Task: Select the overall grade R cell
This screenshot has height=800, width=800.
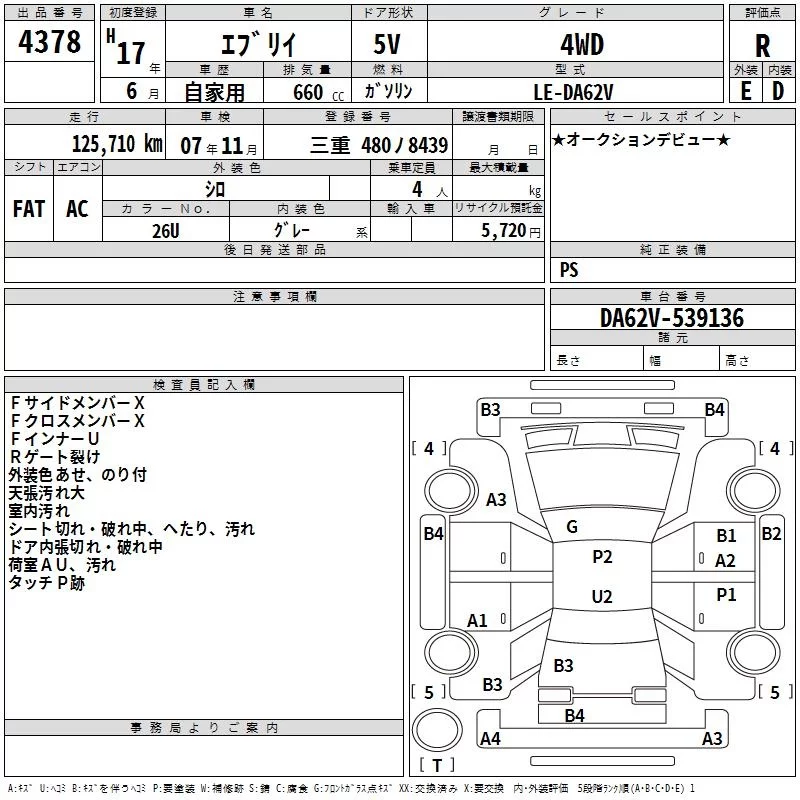Action: pos(762,46)
